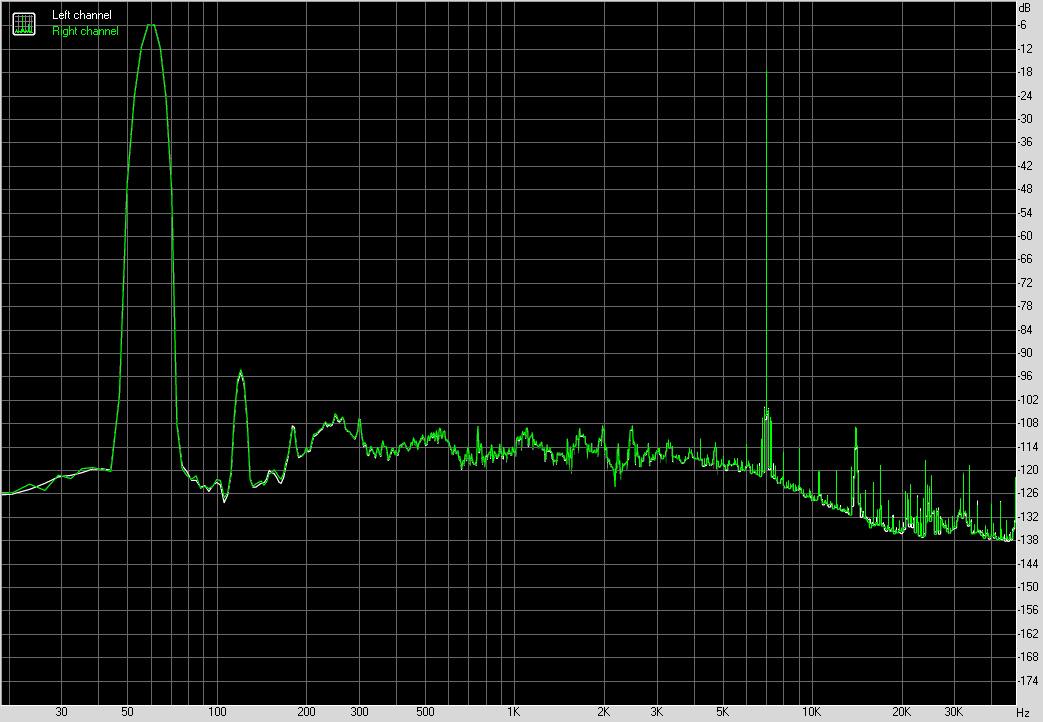
Task: Click the tall 60 Hz peak top
Action: coord(150,25)
